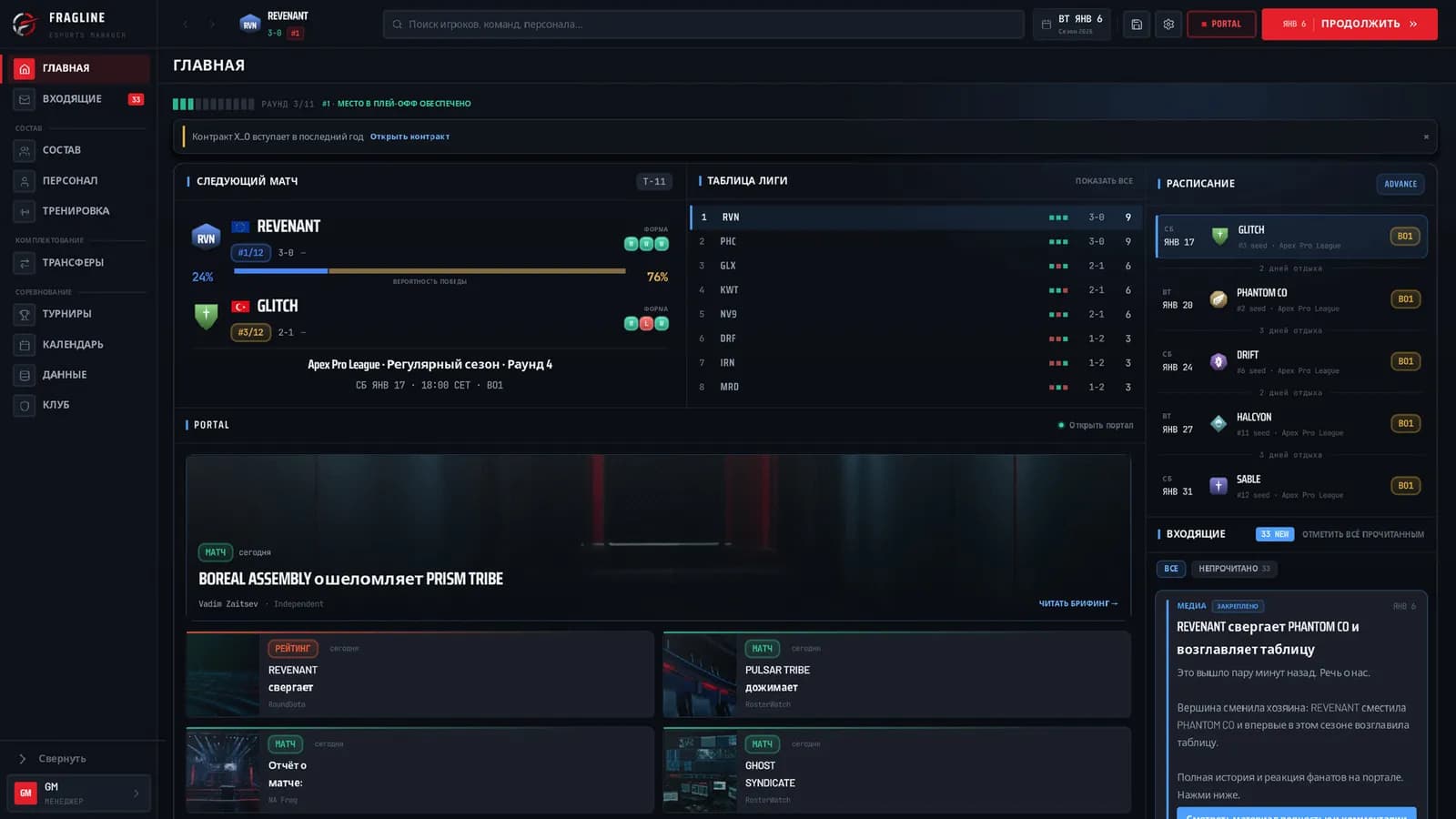Open the Трансферы transfers icon
Image resolution: width=1456 pixels, height=819 pixels.
pyautogui.click(x=25, y=263)
